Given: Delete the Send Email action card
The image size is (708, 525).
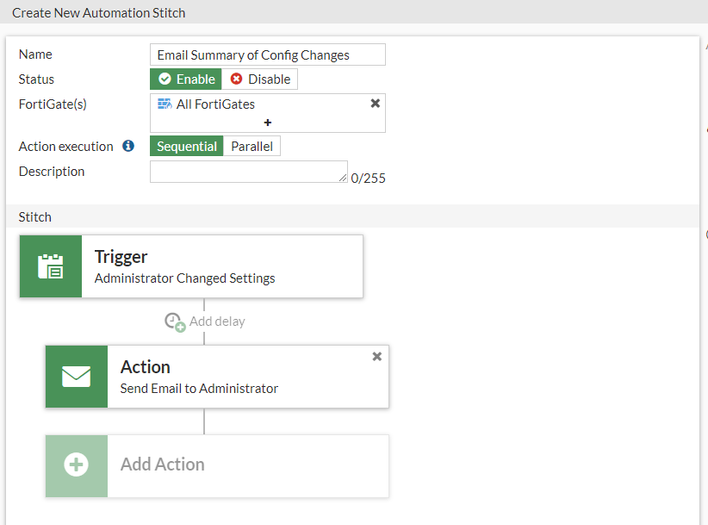Looking at the screenshot, I should [x=377, y=356].
